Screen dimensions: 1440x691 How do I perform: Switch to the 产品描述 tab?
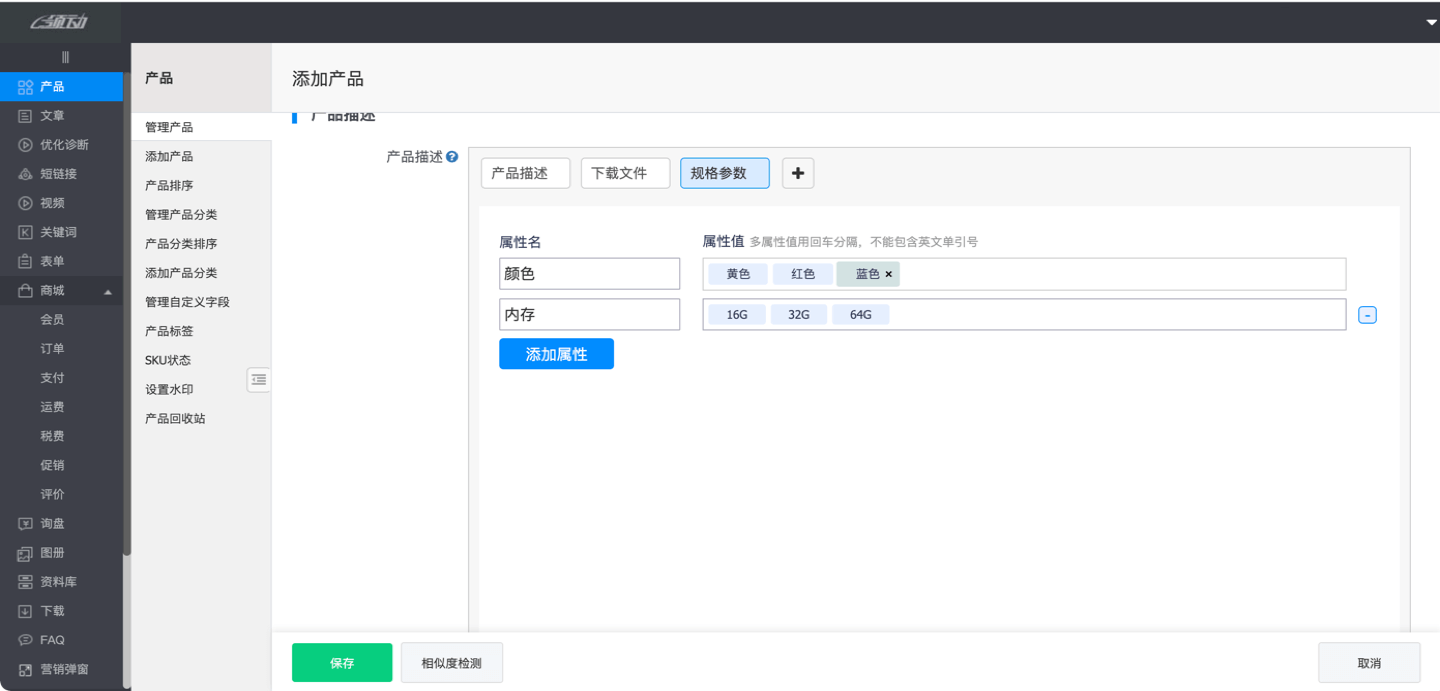[x=525, y=173]
